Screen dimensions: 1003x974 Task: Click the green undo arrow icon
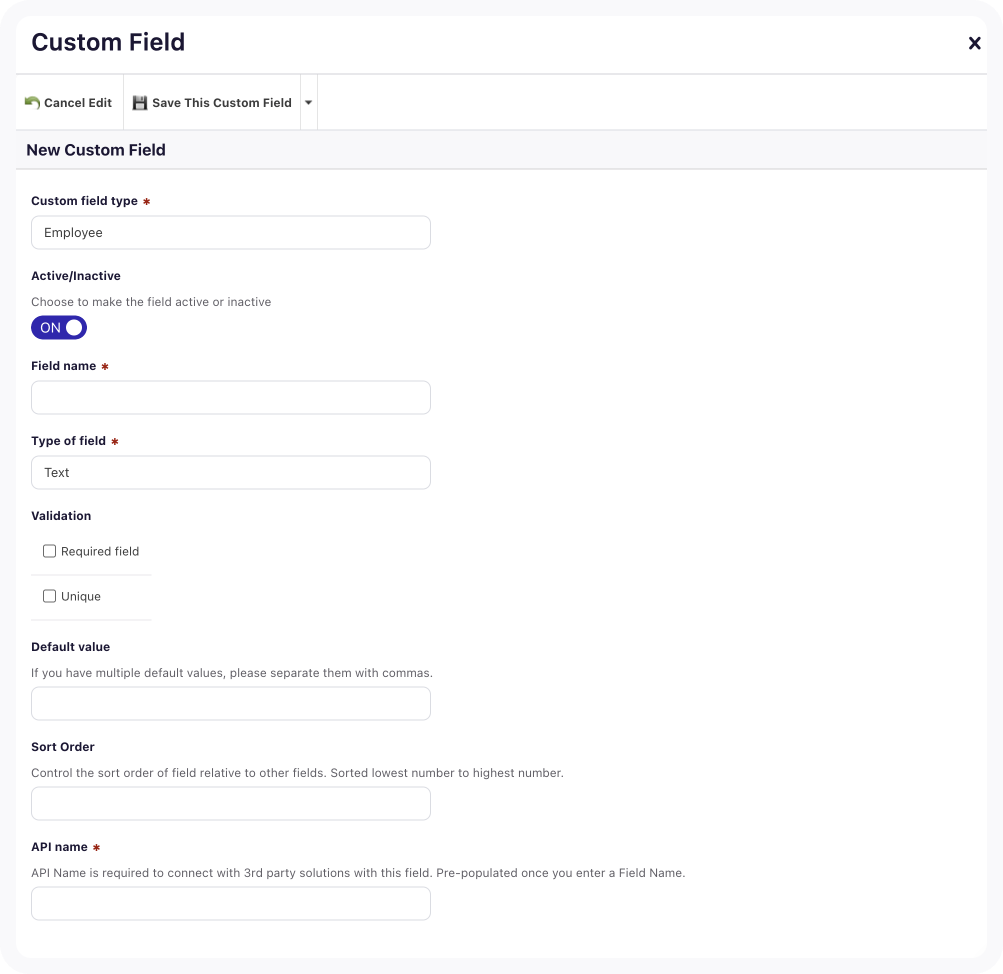click(x=32, y=102)
